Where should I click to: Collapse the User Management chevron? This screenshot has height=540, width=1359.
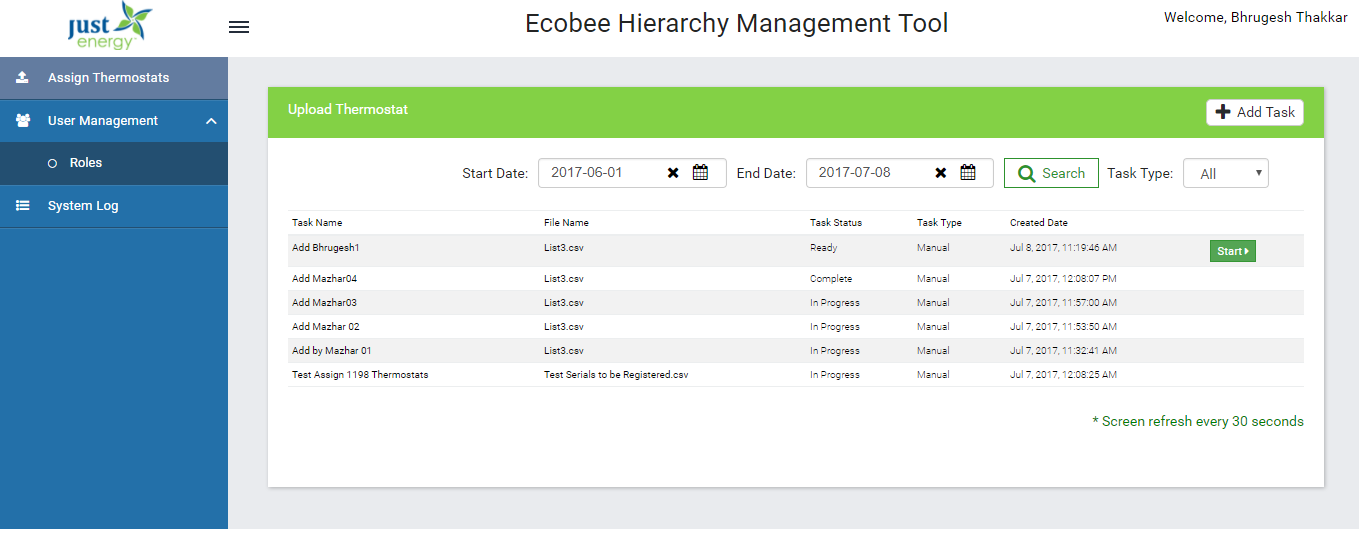click(x=211, y=121)
